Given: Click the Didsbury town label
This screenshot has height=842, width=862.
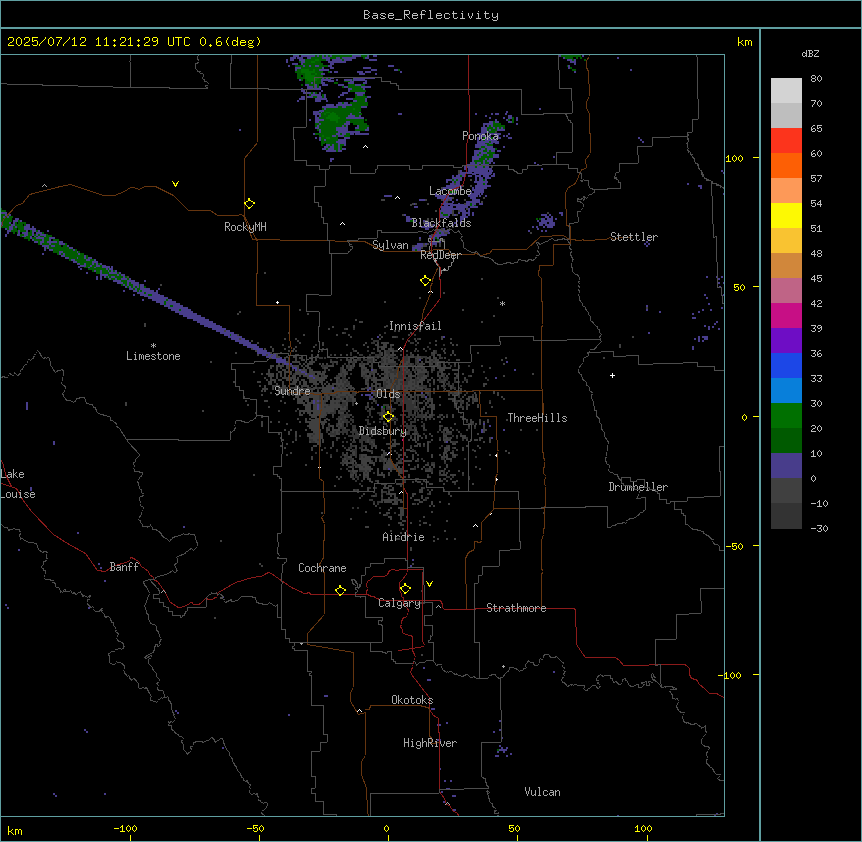Looking at the screenshot, I should [383, 431].
